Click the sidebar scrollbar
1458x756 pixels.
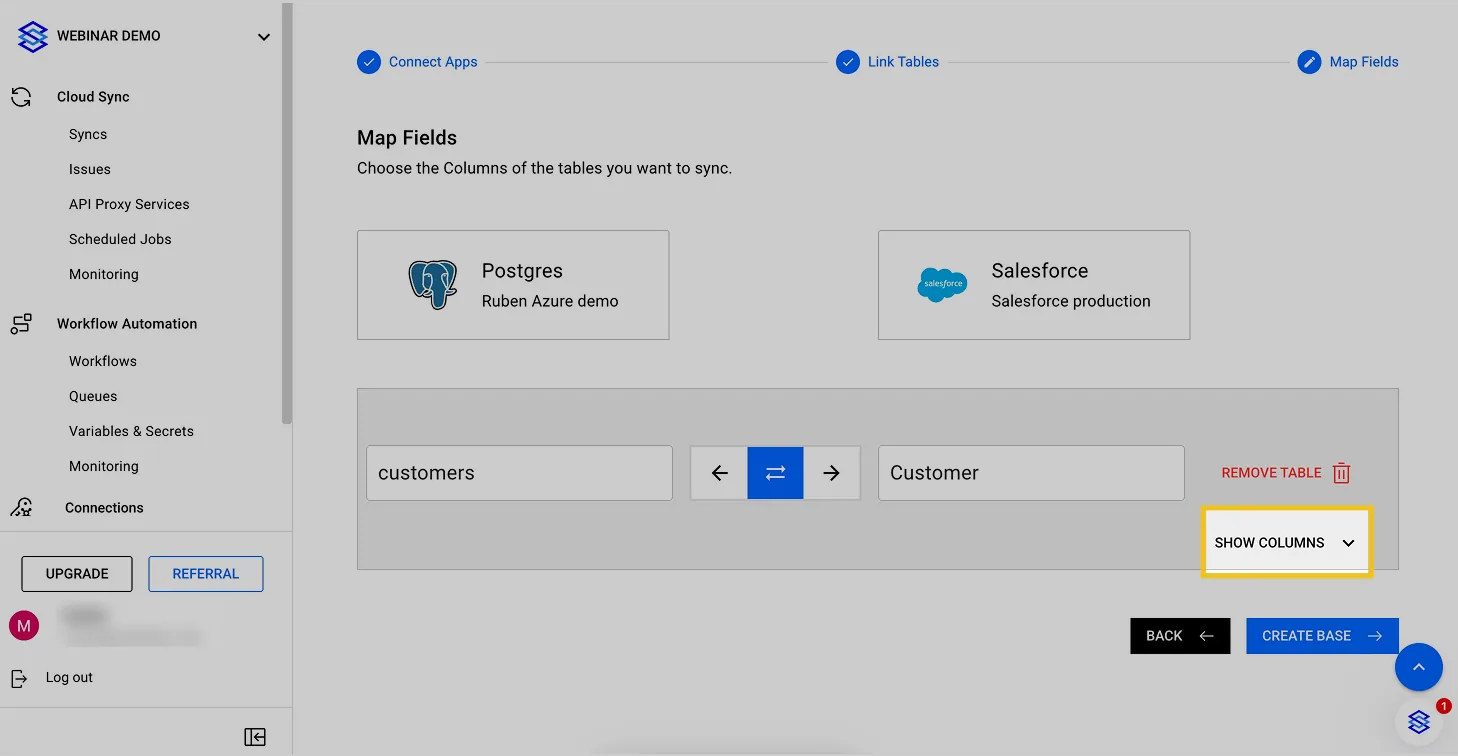288,214
